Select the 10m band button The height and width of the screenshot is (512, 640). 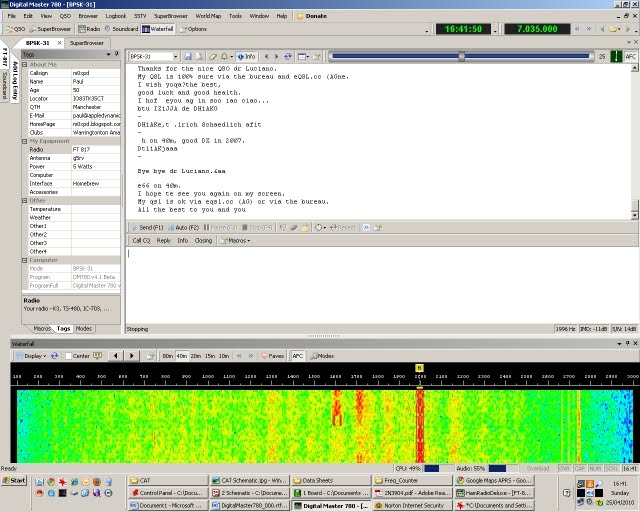click(x=224, y=356)
